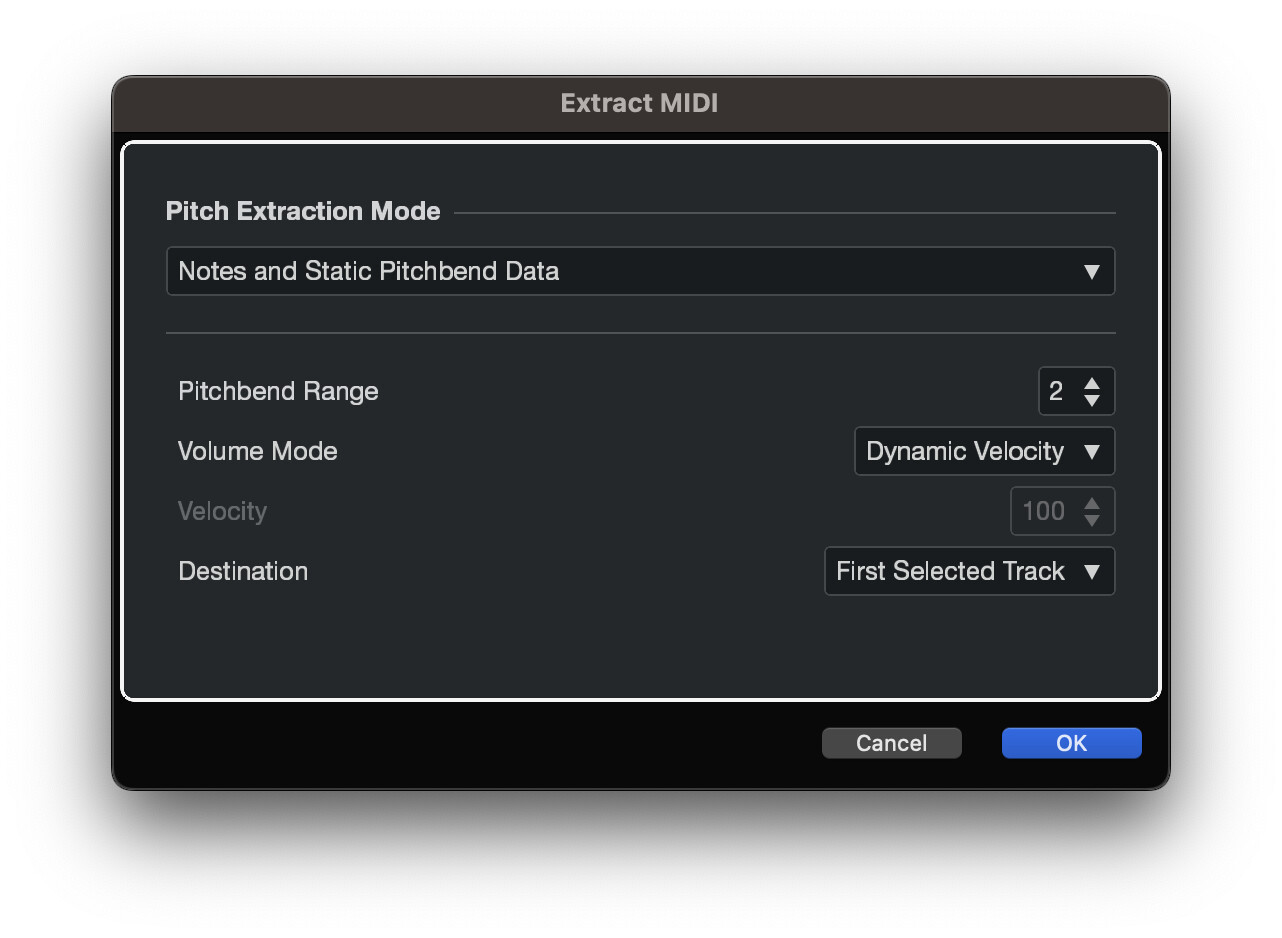Select the Dynamic Velocity text in Volume Mode
This screenshot has width=1282, height=938.
coord(964,451)
